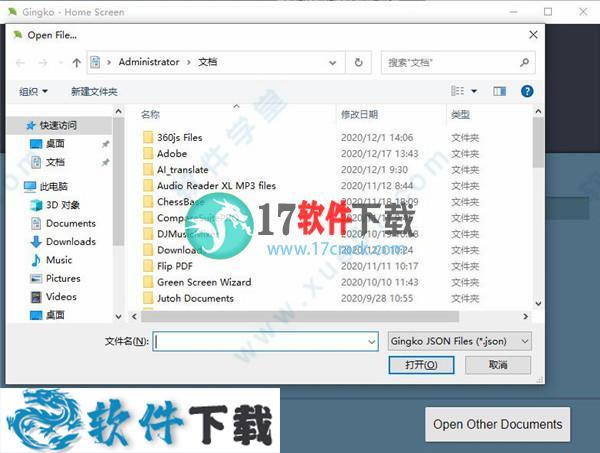Screen dimensions: 600x453
Task: Open the view options dropdown
Action: 474,91
